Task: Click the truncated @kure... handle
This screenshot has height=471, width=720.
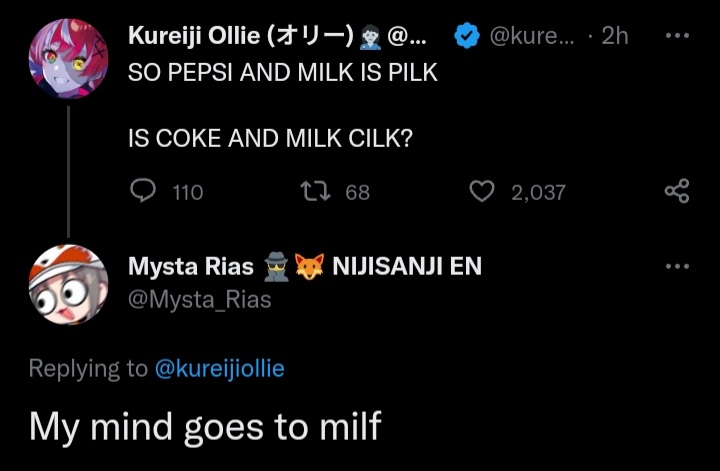Action: (529, 35)
